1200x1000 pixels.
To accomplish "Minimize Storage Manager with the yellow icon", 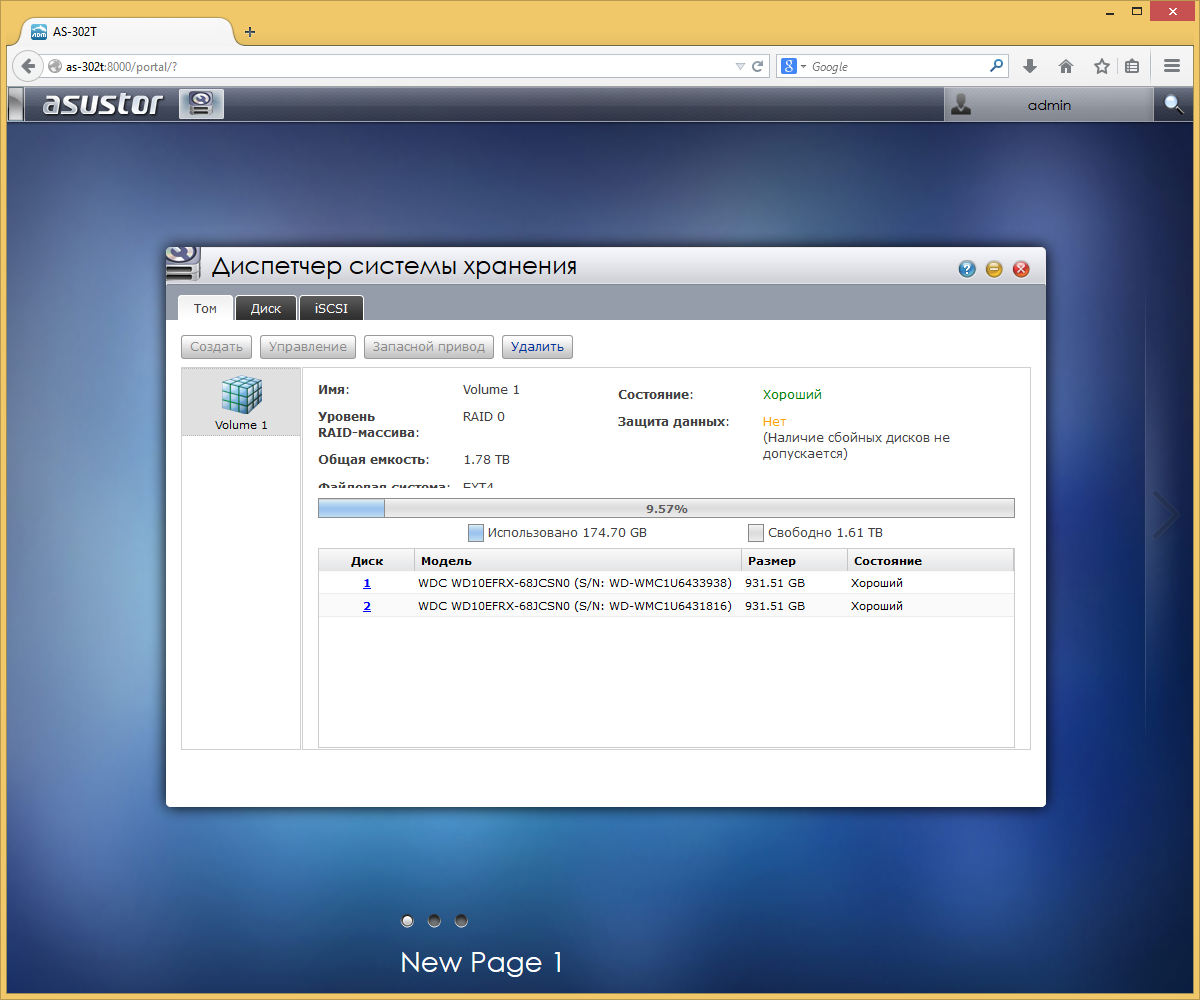I will point(994,269).
